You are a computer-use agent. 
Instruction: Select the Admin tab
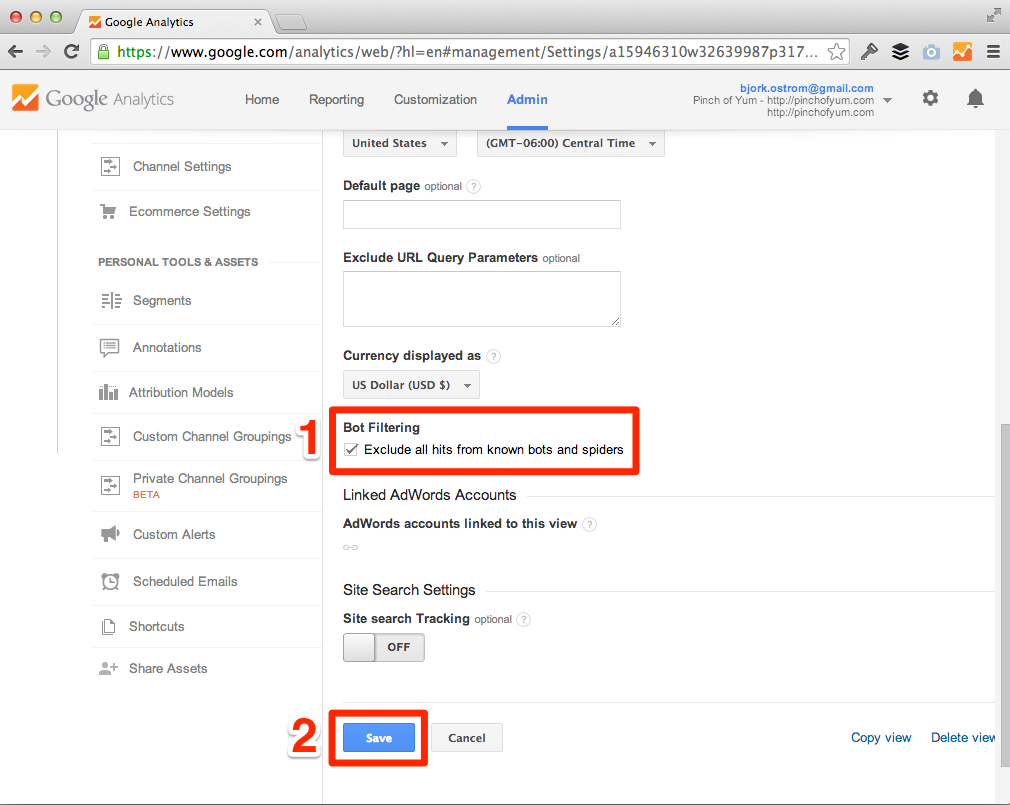coord(527,100)
